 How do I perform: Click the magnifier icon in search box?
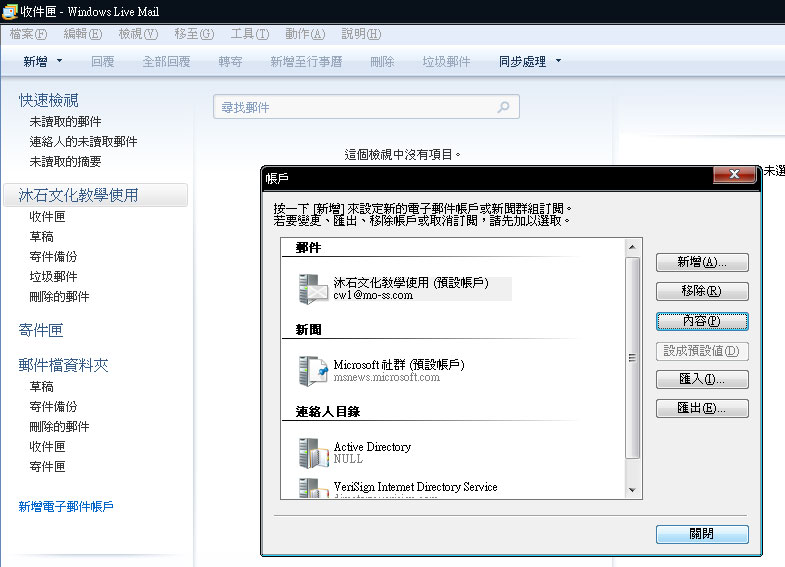tap(503, 107)
